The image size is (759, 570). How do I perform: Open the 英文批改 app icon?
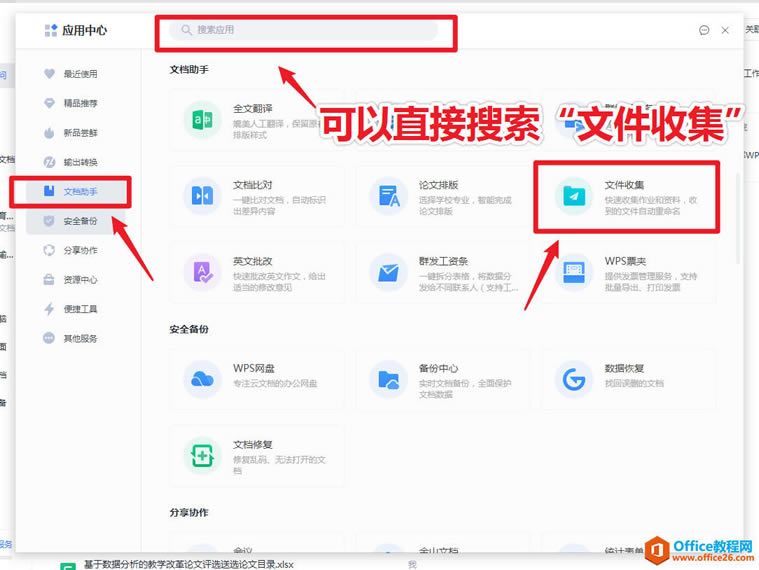pyautogui.click(x=202, y=272)
